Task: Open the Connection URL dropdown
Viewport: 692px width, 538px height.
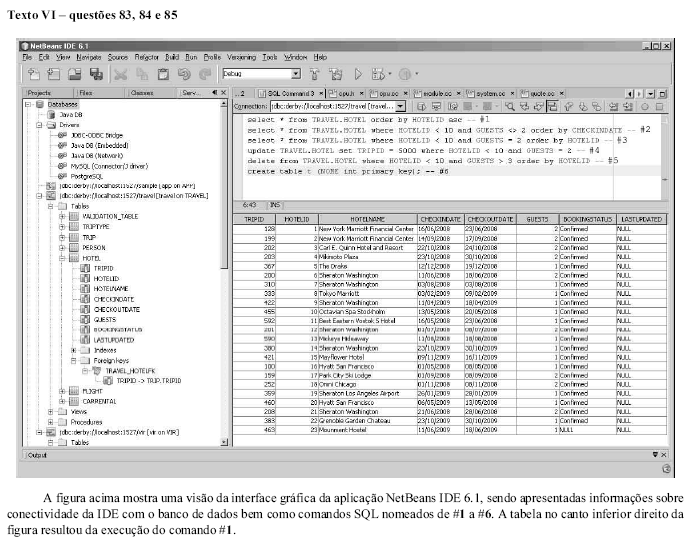Action: [400, 106]
